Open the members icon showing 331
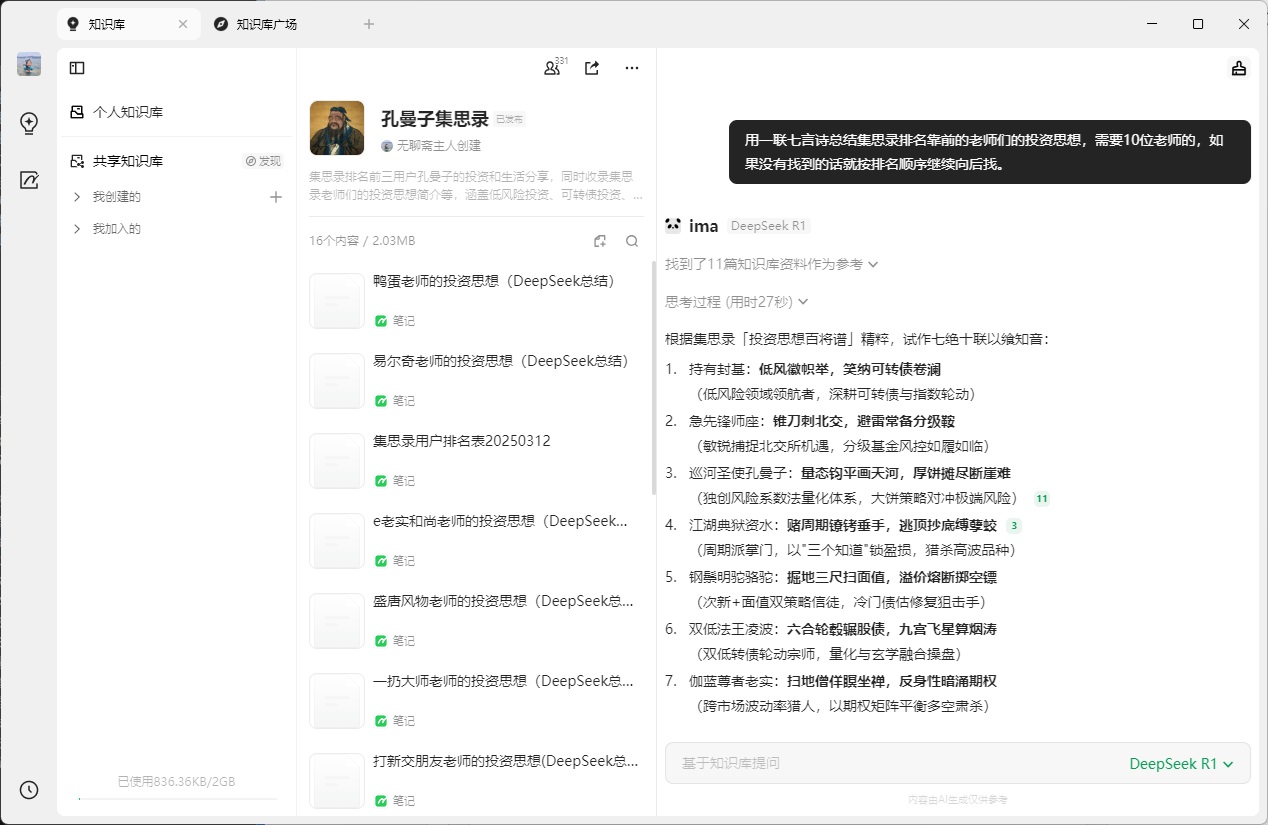This screenshot has height=825, width=1268. pos(553,68)
